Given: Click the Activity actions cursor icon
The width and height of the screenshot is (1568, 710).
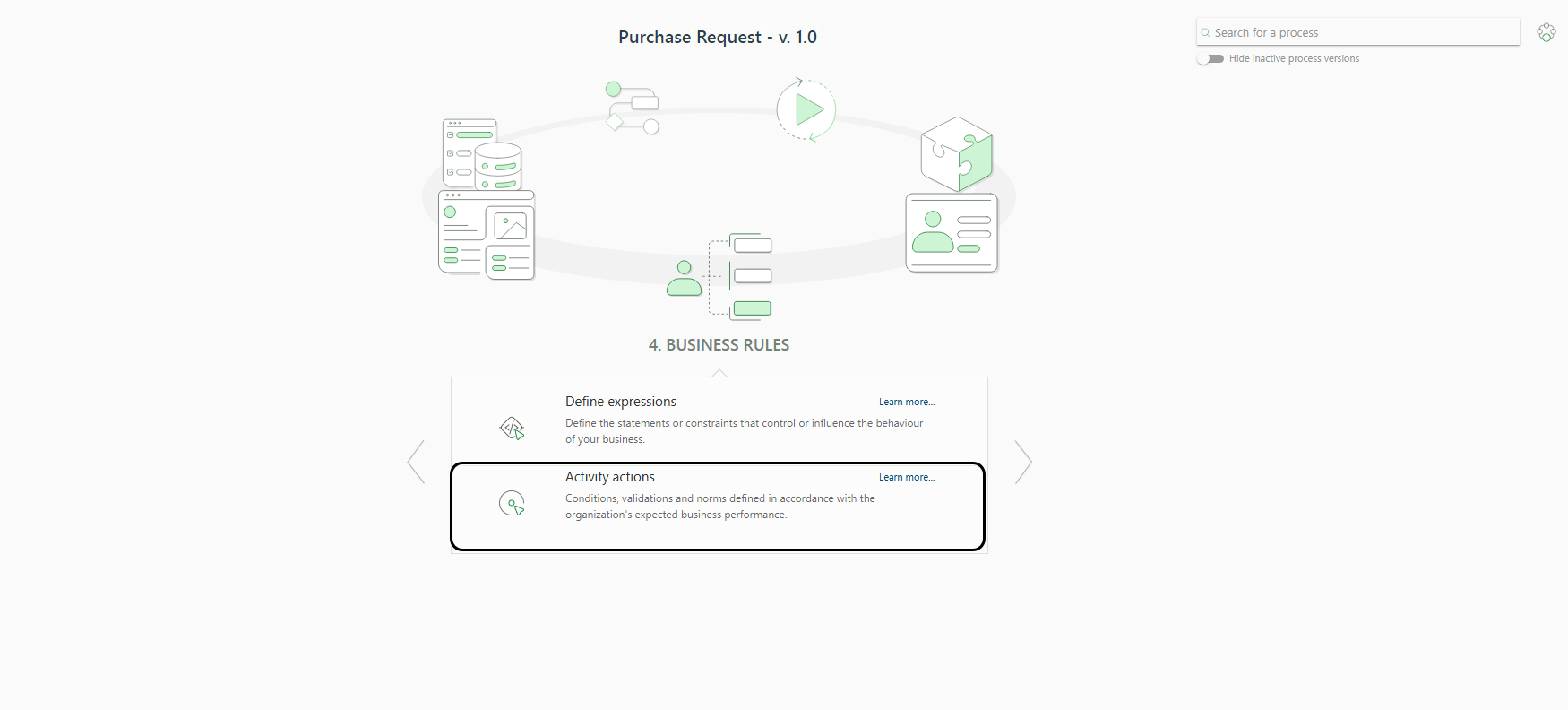Looking at the screenshot, I should click(512, 503).
